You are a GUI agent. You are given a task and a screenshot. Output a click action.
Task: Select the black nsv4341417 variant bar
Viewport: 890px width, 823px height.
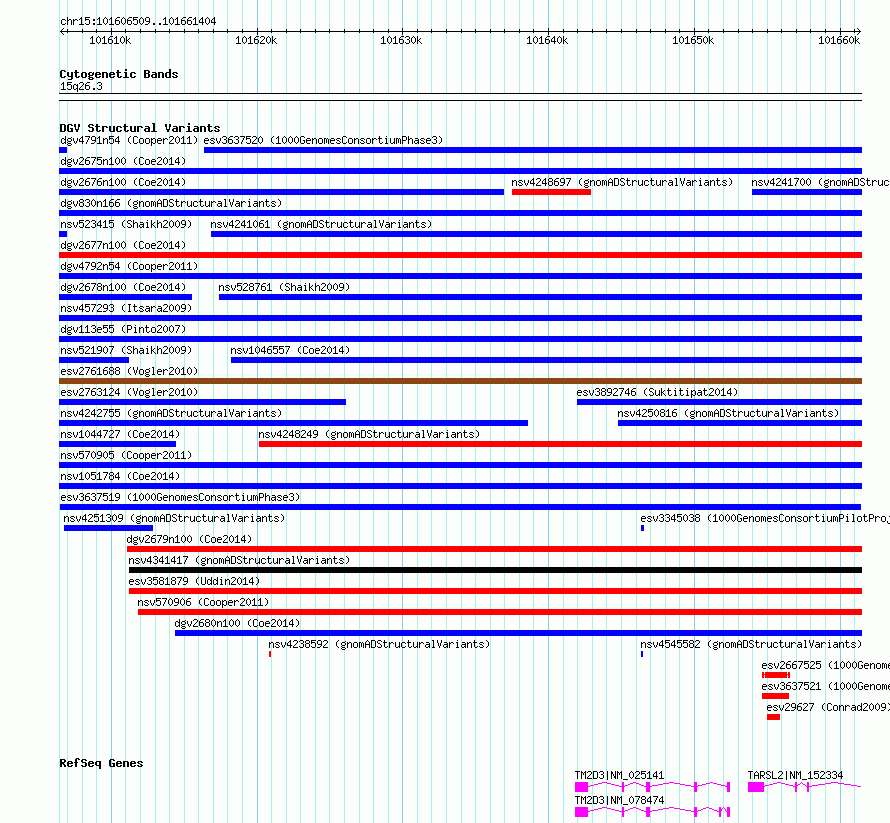496,570
